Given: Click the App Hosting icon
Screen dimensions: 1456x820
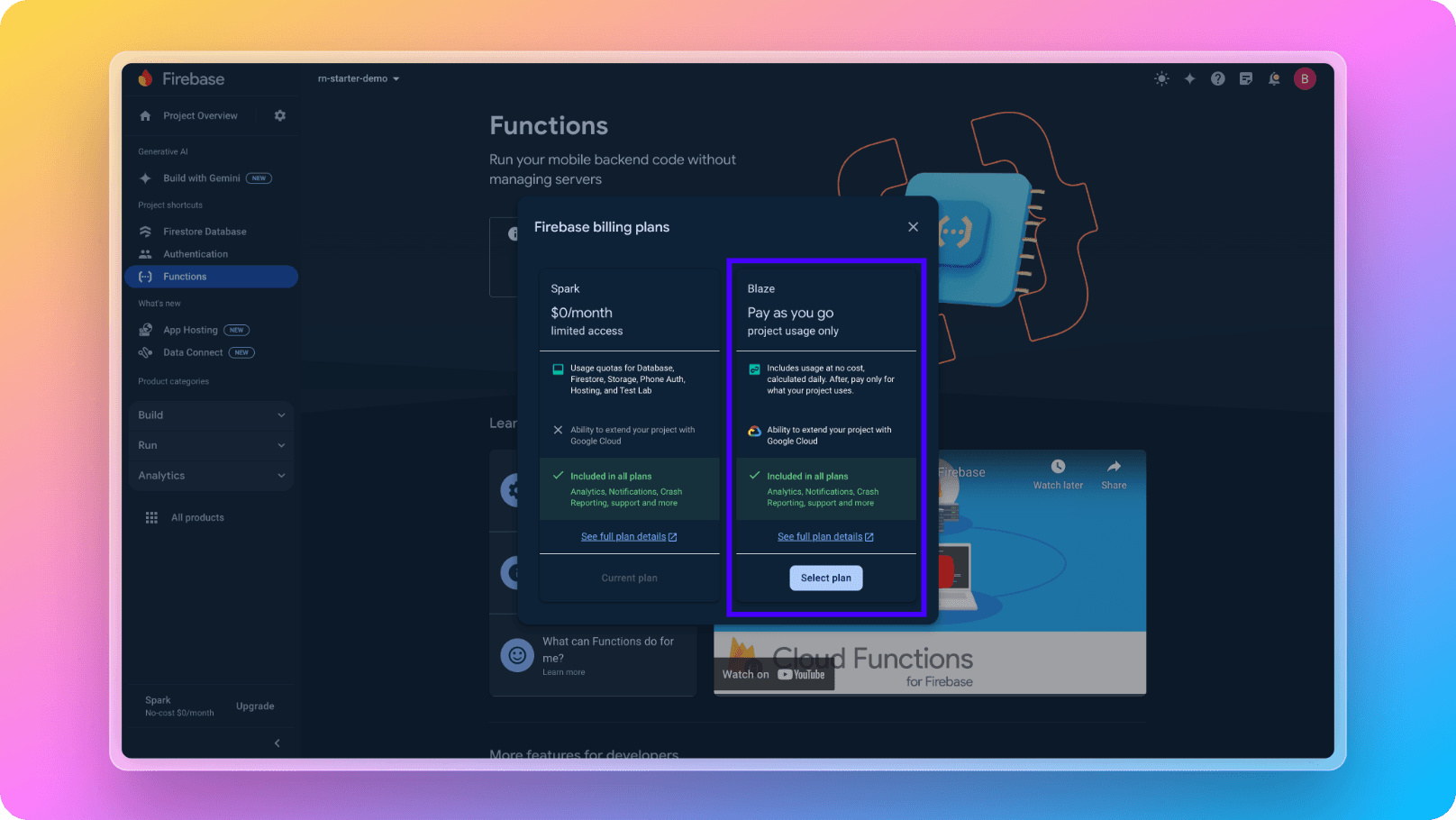Looking at the screenshot, I should coord(145,330).
